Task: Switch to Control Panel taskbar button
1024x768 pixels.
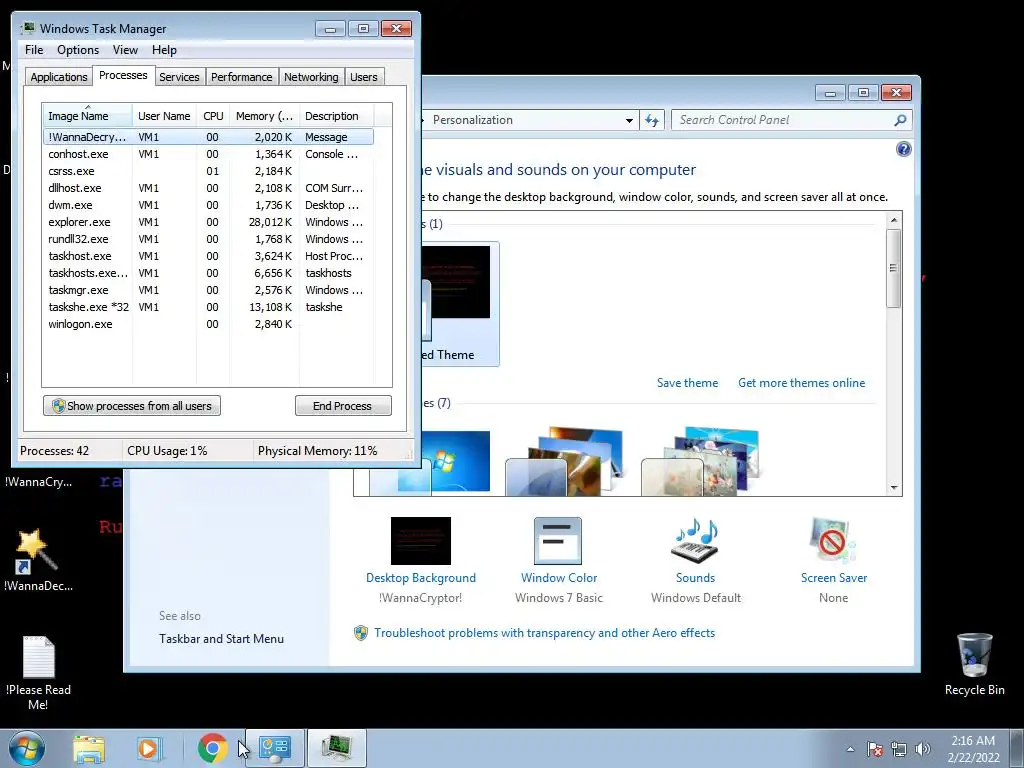Action: point(274,748)
